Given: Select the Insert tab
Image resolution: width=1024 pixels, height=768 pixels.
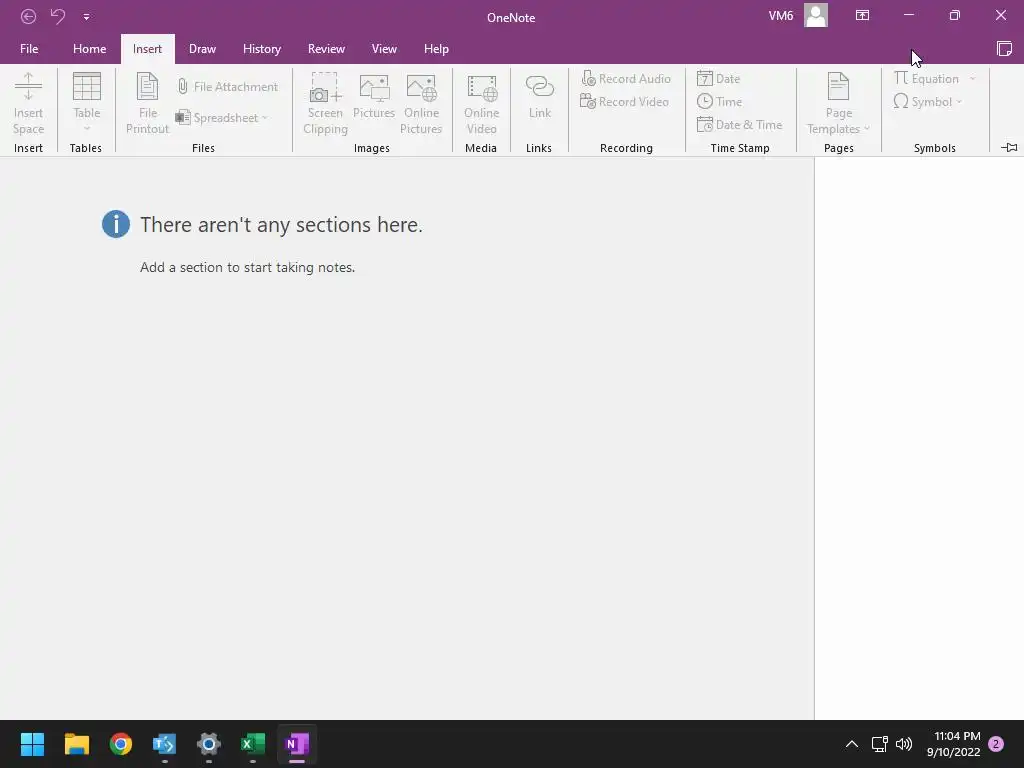Looking at the screenshot, I should pos(148,49).
